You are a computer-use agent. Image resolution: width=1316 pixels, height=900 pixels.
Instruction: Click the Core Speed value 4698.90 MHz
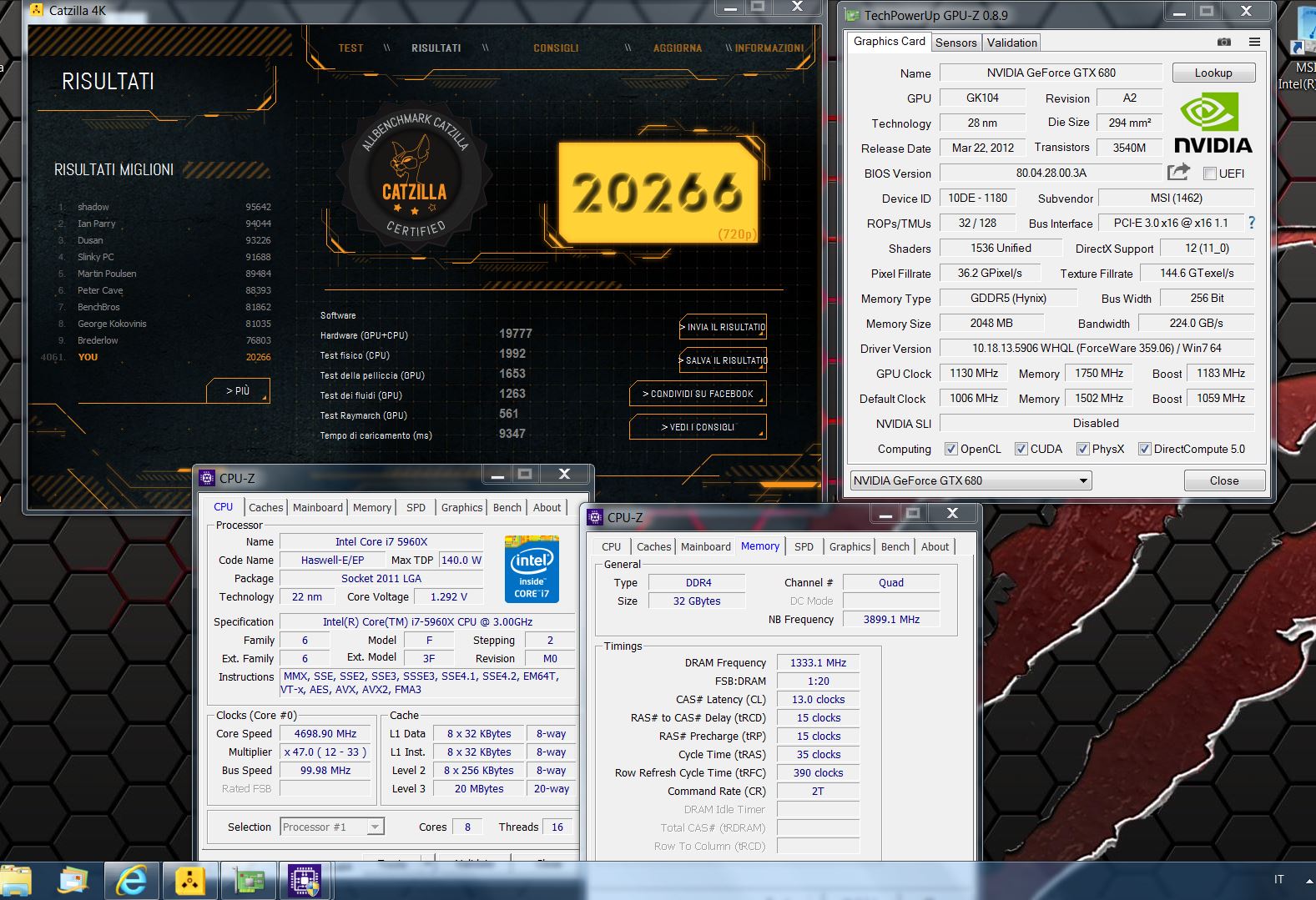point(325,733)
